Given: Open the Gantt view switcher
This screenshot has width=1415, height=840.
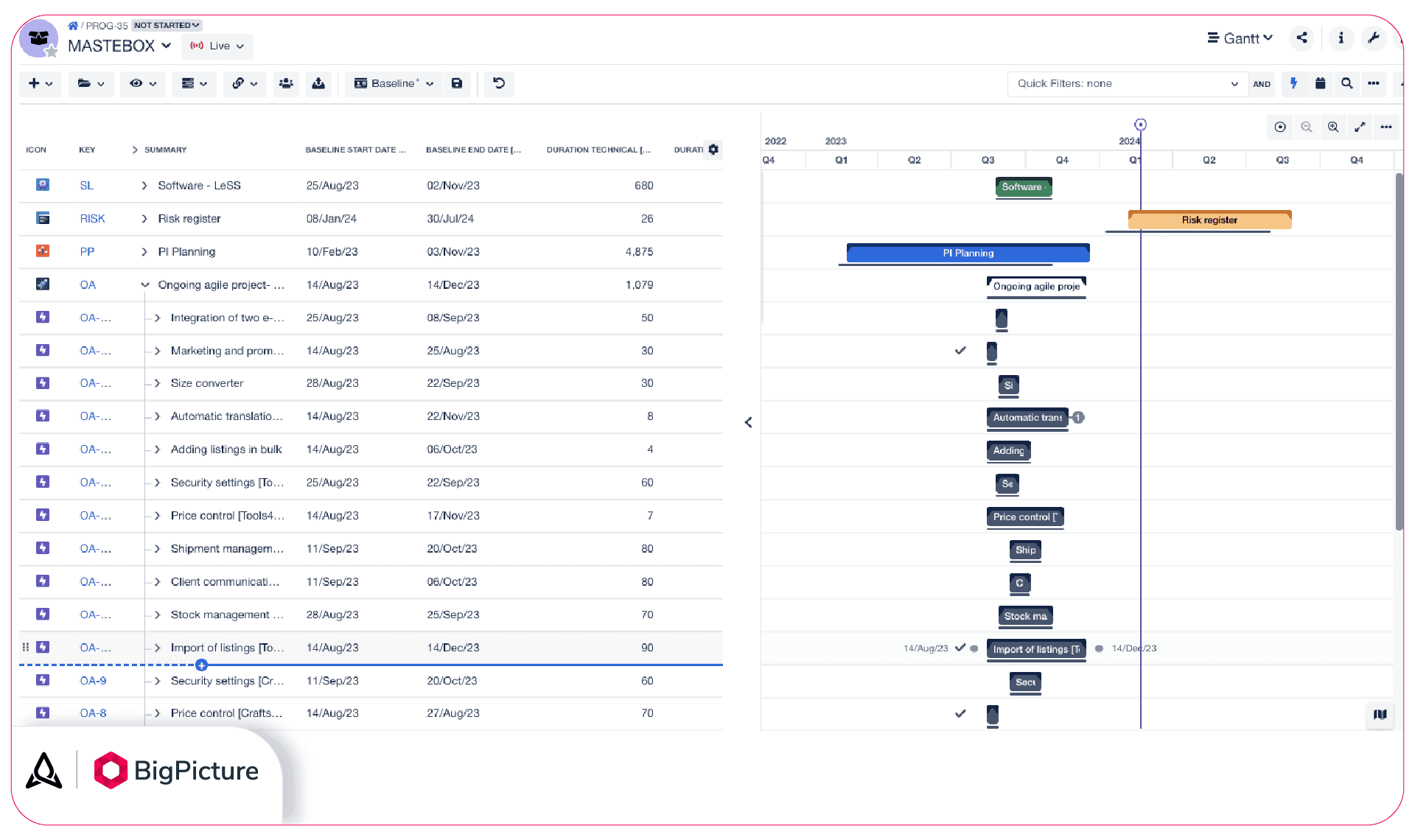Looking at the screenshot, I should 1240,38.
